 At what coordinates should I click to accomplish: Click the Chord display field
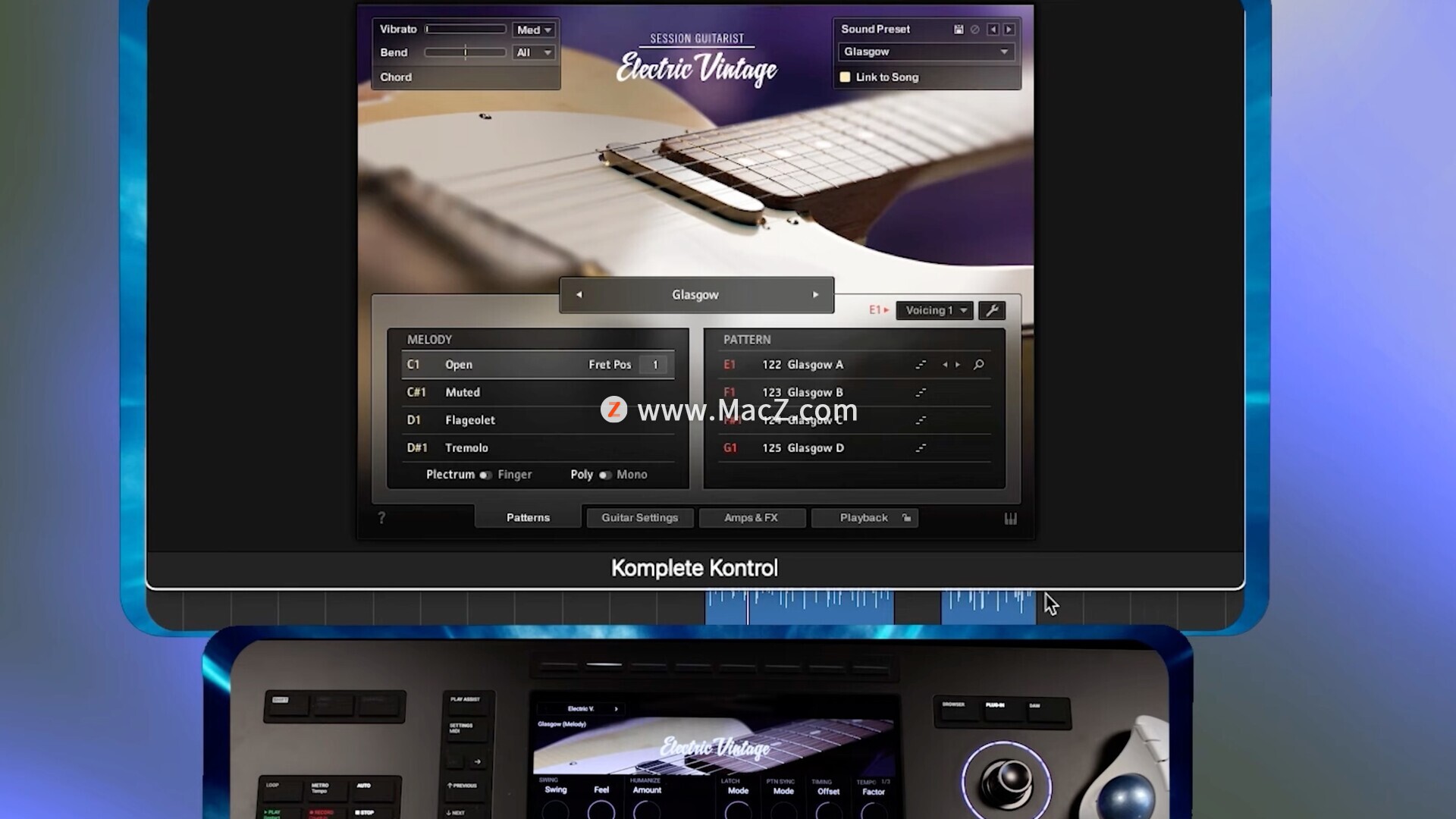466,77
